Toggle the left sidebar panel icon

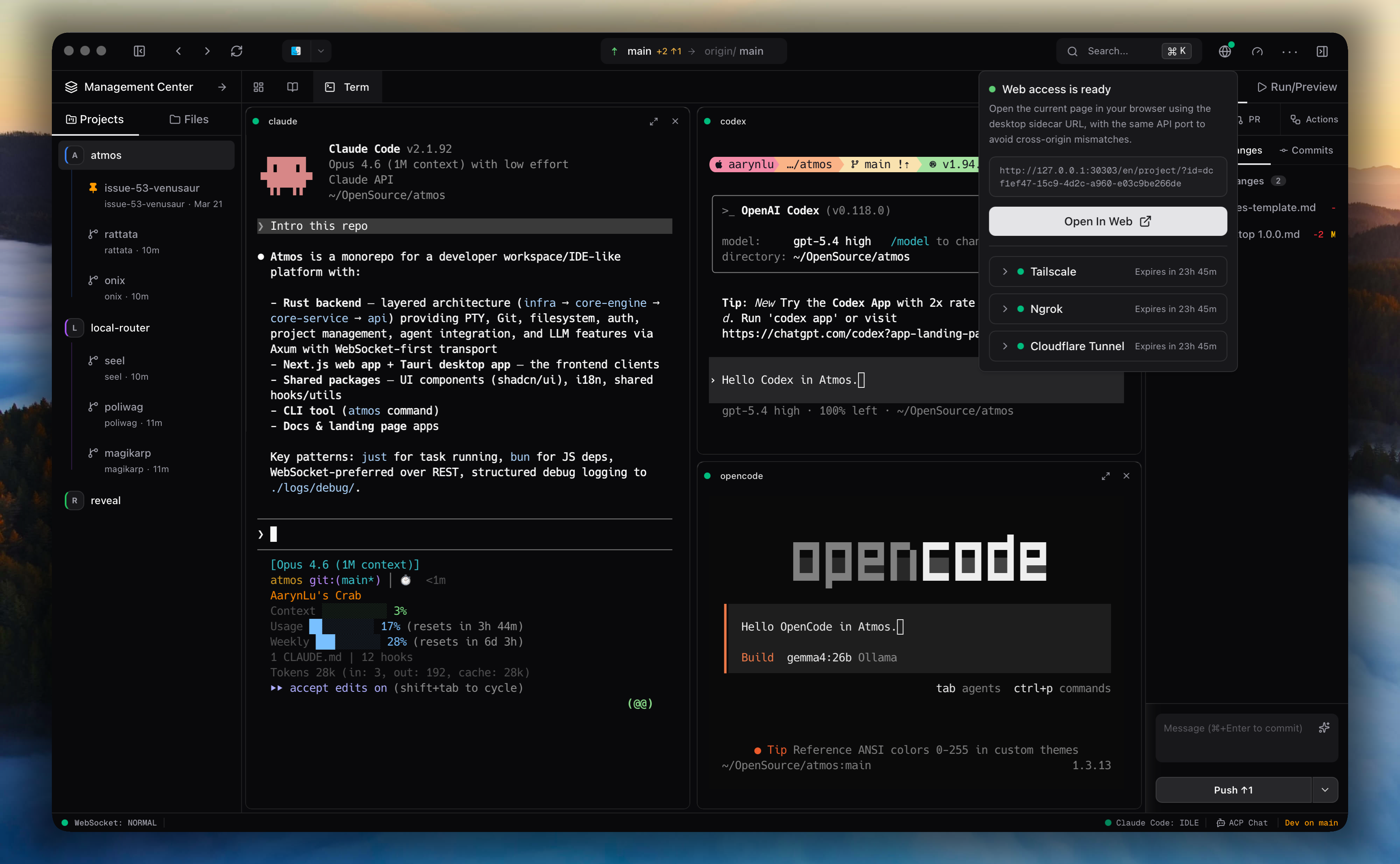[x=139, y=51]
